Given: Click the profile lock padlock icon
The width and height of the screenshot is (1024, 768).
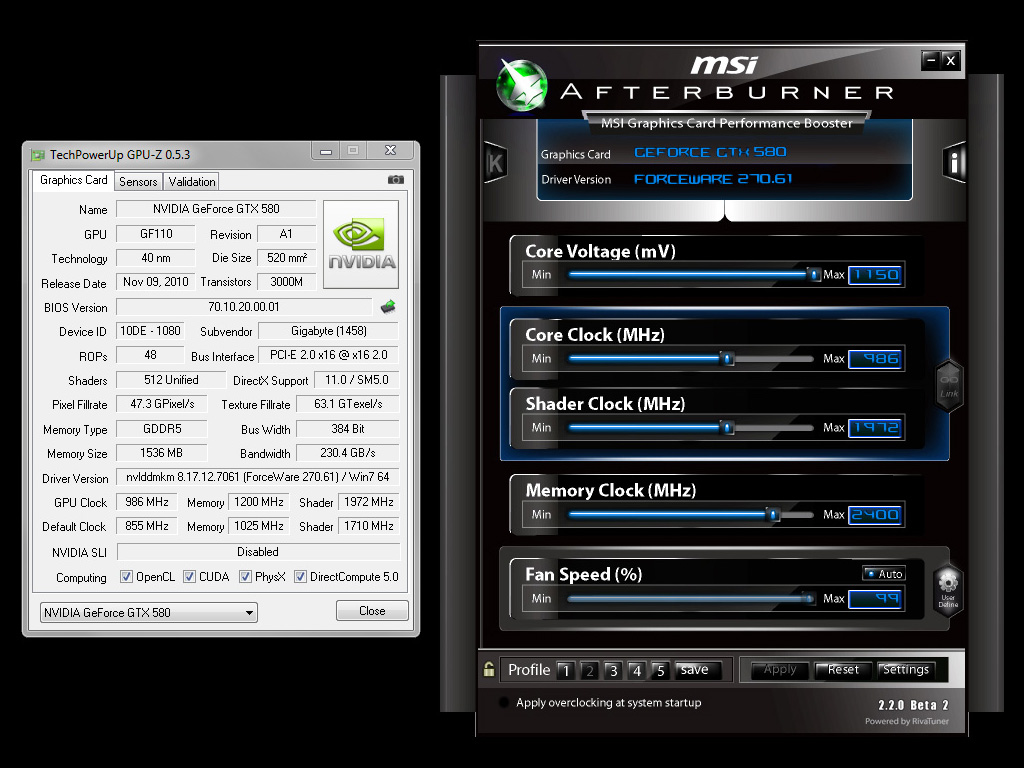Looking at the screenshot, I should pos(488,669).
